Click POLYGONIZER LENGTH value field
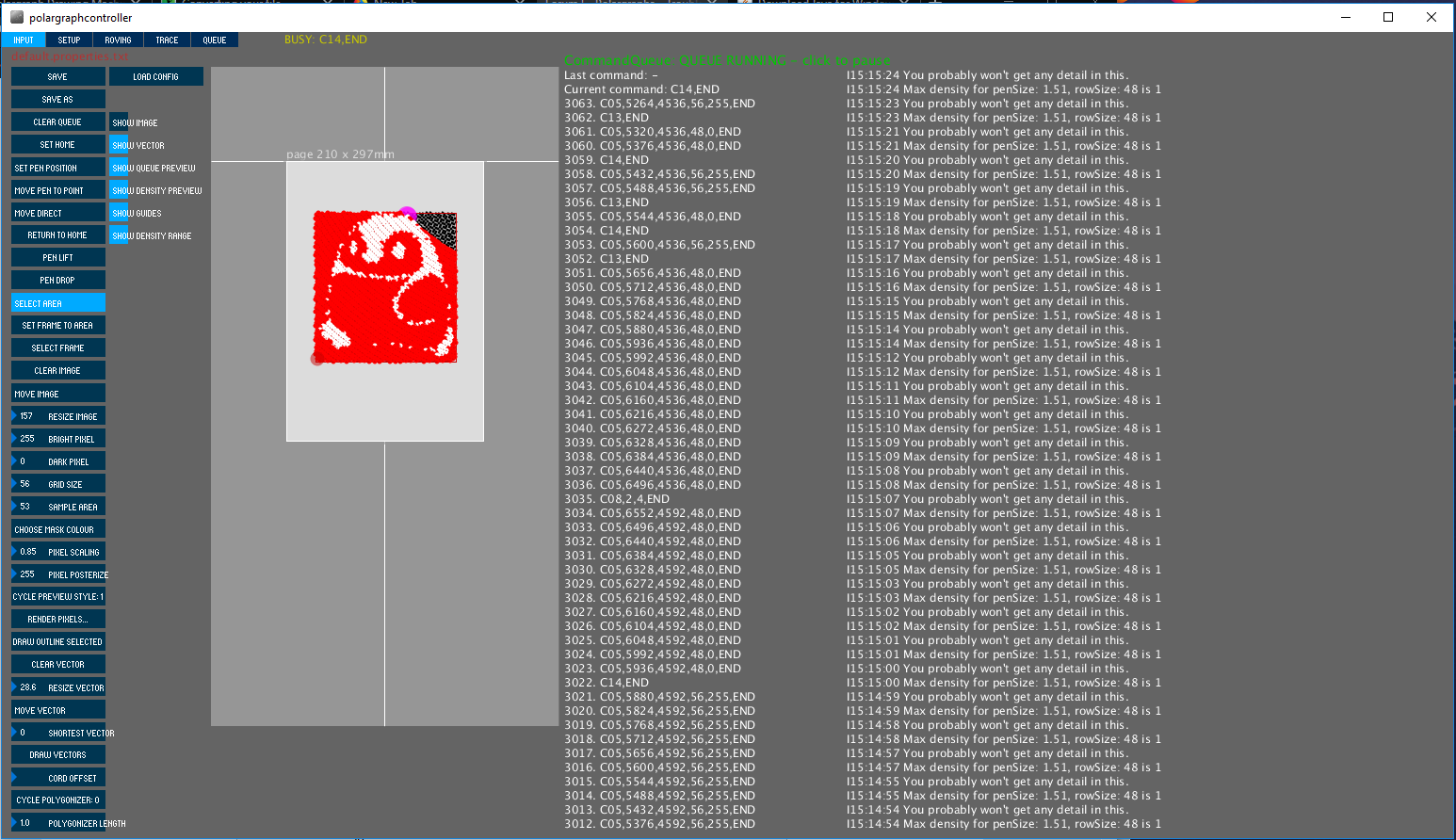Viewport: 1456px width, 840px height. [x=58, y=823]
